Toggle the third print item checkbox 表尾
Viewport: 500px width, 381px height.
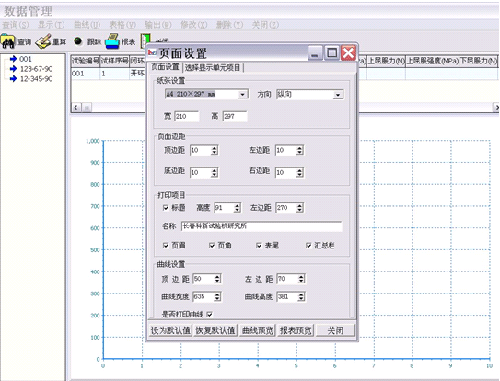pyautogui.click(x=259, y=245)
